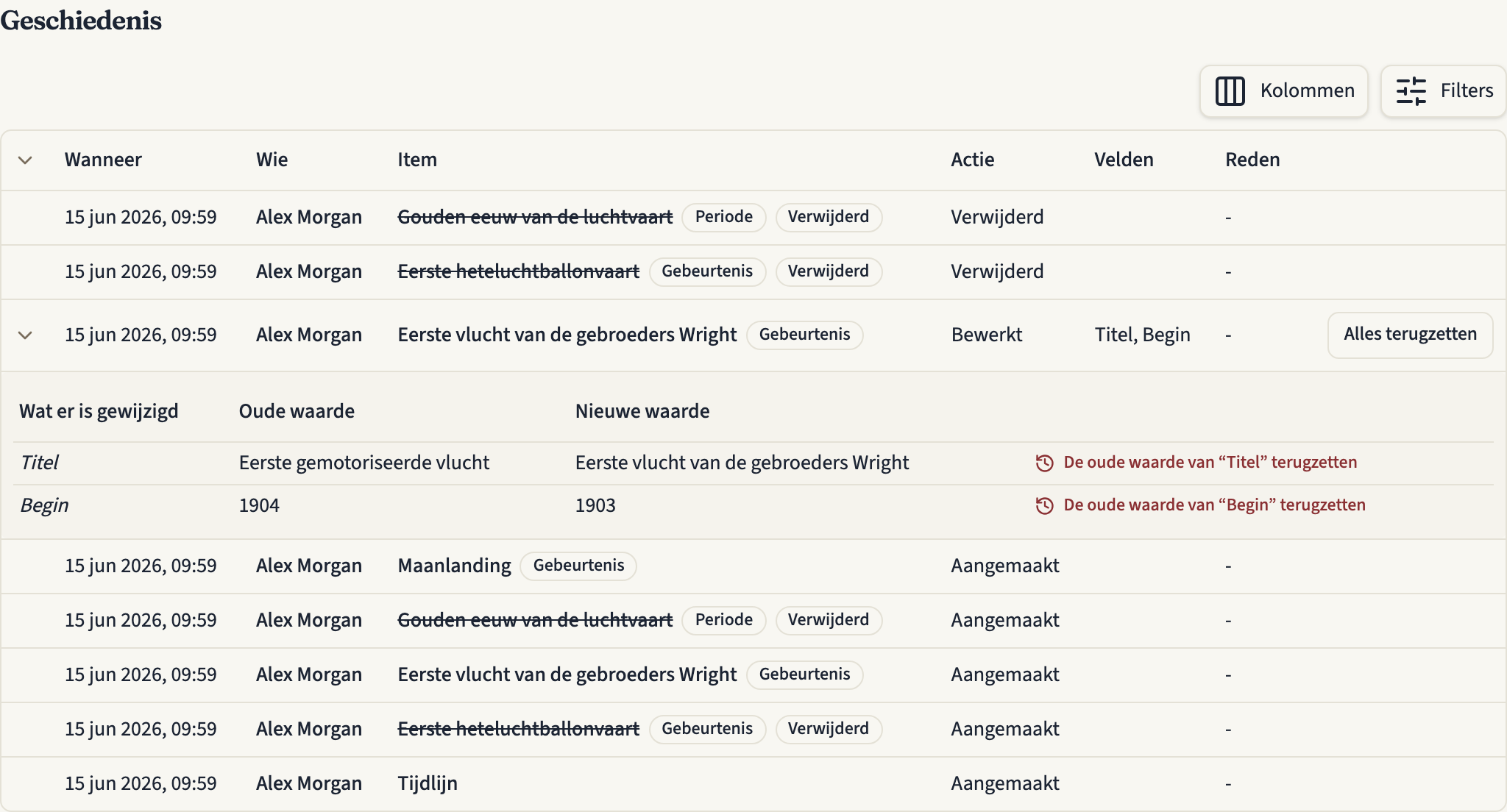Click struck-through Gouden eeuw van de luchtvaart in Aangemaakt row

[x=535, y=620]
